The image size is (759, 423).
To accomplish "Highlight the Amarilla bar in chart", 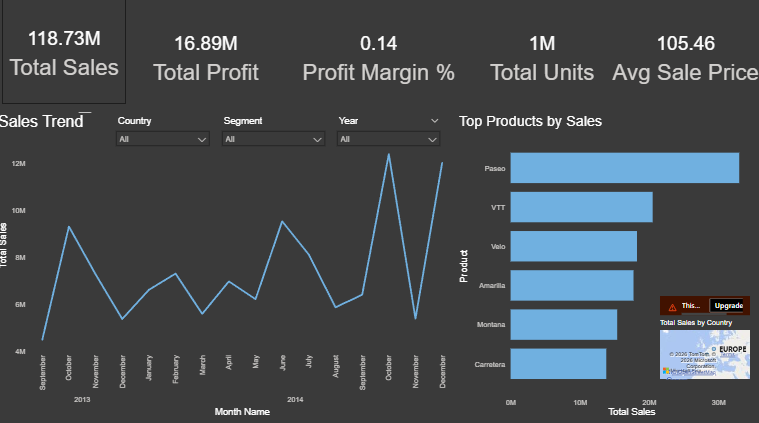I will tap(571, 285).
